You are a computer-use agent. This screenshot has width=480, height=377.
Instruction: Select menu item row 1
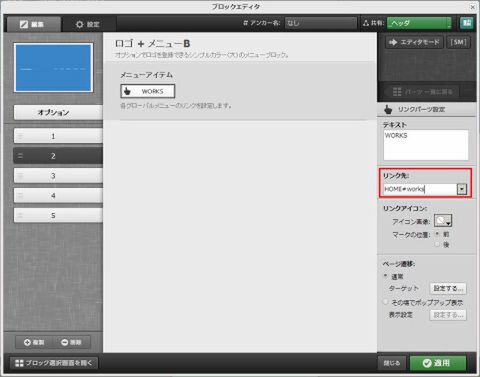(58, 136)
